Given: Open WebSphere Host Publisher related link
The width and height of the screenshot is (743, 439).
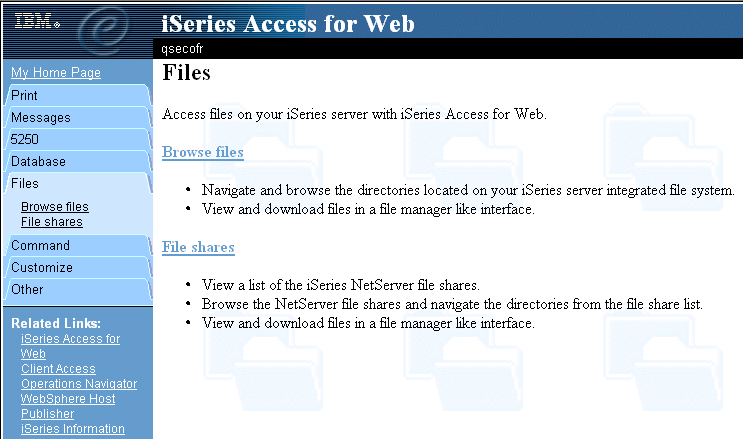Looking at the screenshot, I should click(x=68, y=406).
